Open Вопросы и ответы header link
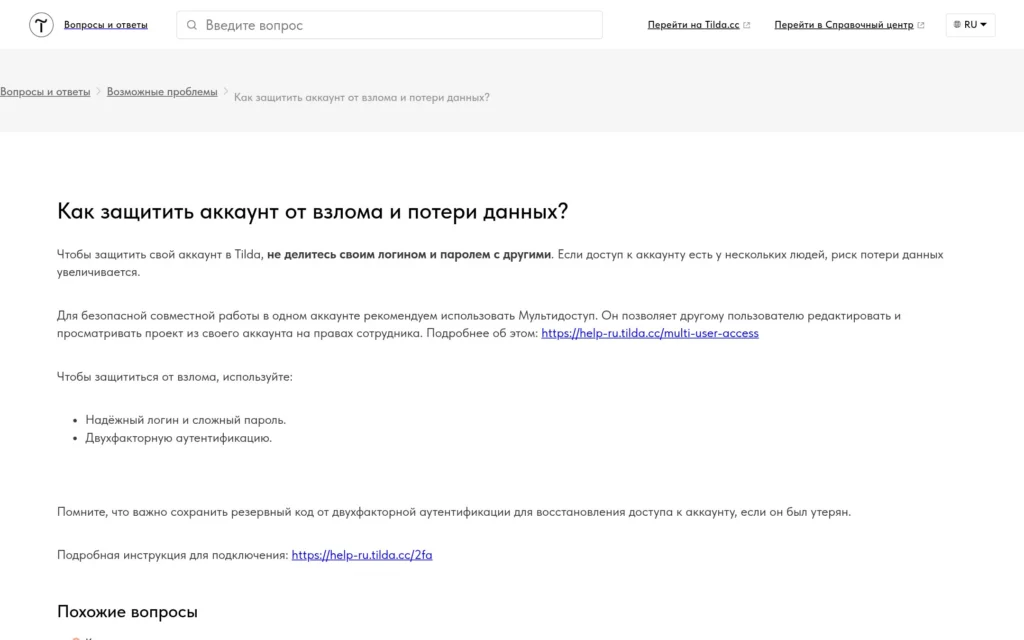1024x640 pixels. tap(106, 25)
